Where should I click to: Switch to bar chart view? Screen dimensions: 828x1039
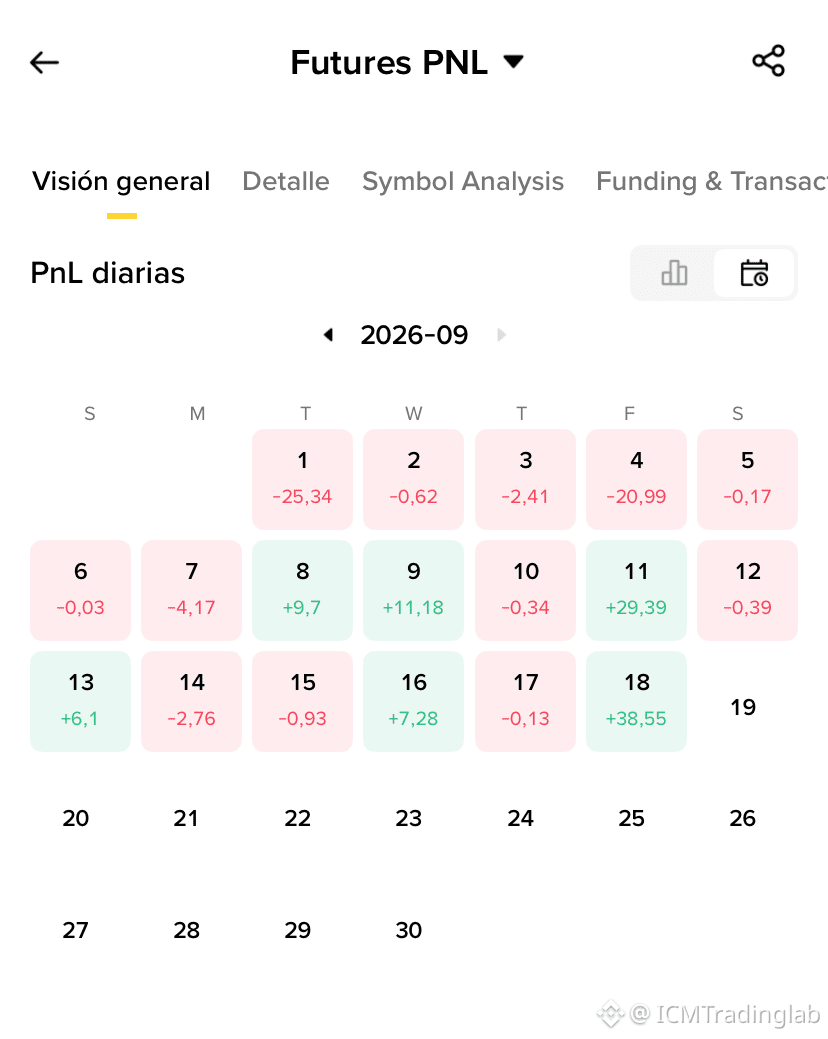click(x=674, y=273)
